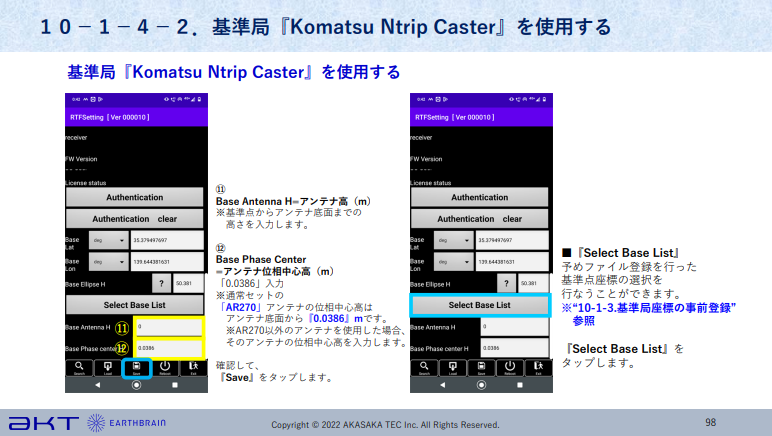Open Base Lat deg dropdown in right phone
Image resolution: width=772 pixels, height=436 pixels.
point(454,241)
